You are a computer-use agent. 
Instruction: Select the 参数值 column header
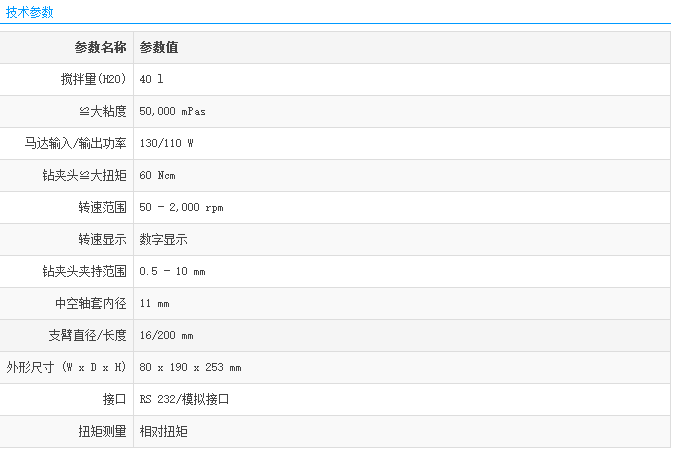159,47
